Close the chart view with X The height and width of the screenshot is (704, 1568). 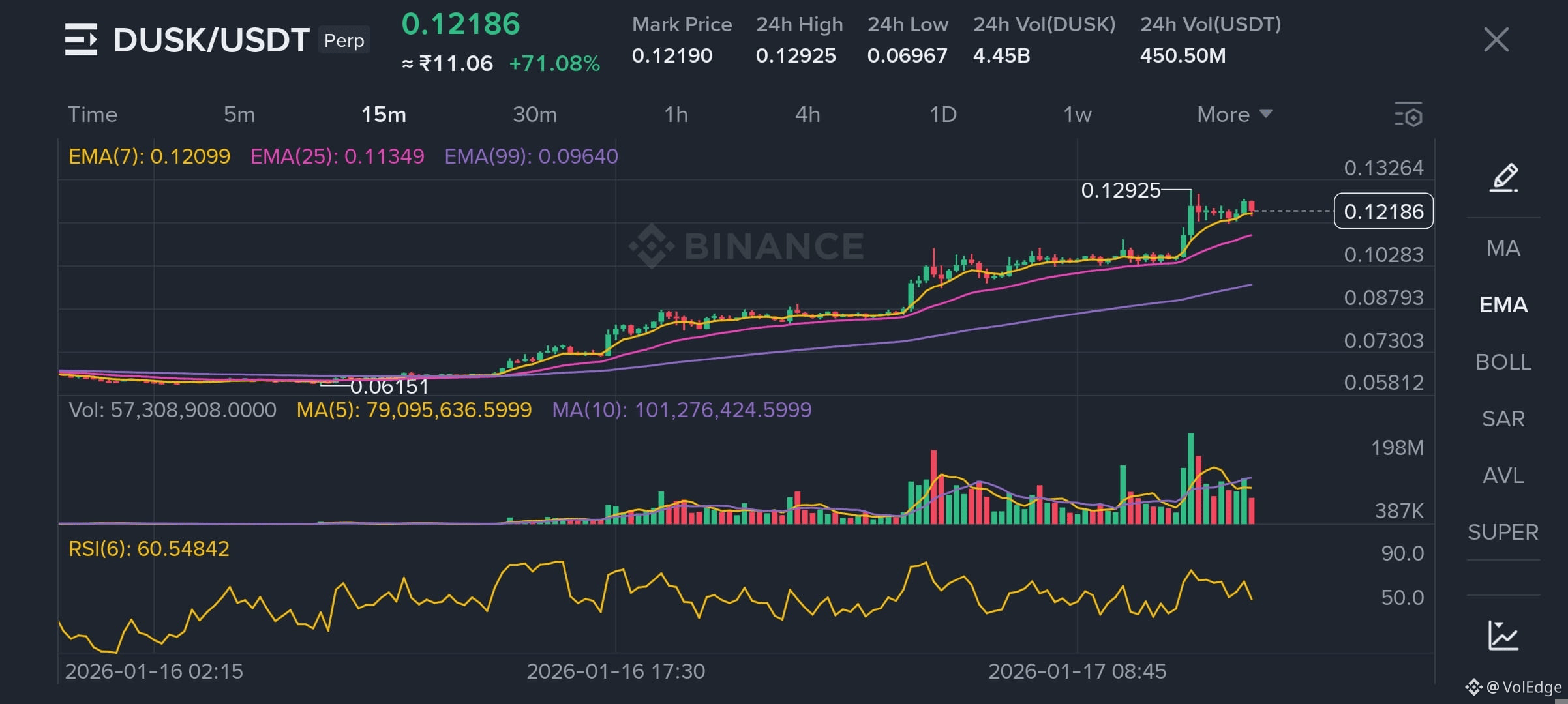tap(1496, 40)
